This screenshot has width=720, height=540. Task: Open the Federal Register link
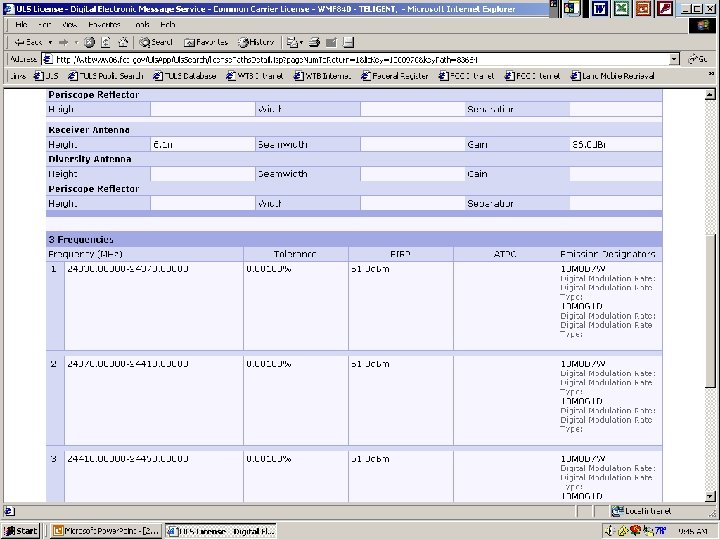[395, 76]
